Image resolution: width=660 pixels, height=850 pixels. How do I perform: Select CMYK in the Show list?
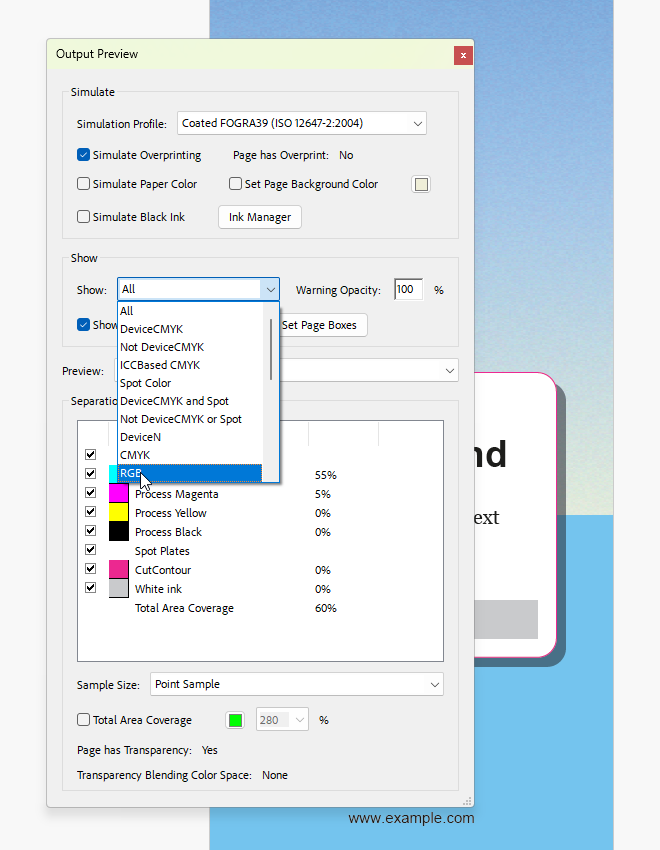click(x=190, y=455)
